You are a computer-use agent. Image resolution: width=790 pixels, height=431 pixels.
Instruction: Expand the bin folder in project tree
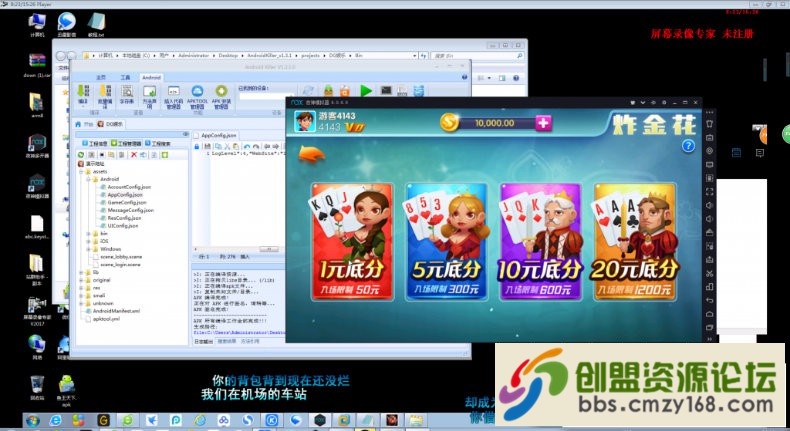point(89,233)
